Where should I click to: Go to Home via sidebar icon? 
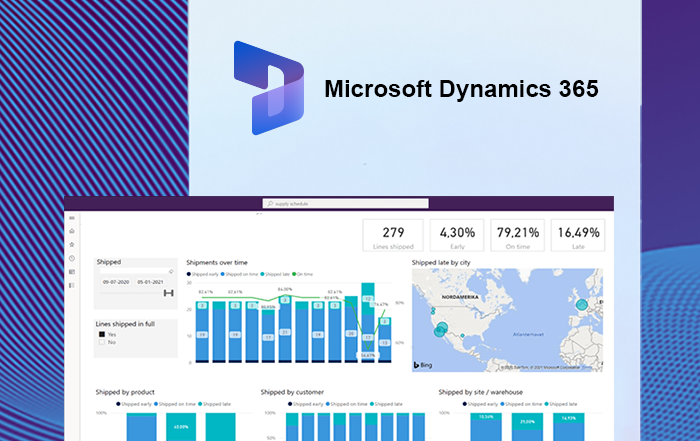tap(72, 231)
